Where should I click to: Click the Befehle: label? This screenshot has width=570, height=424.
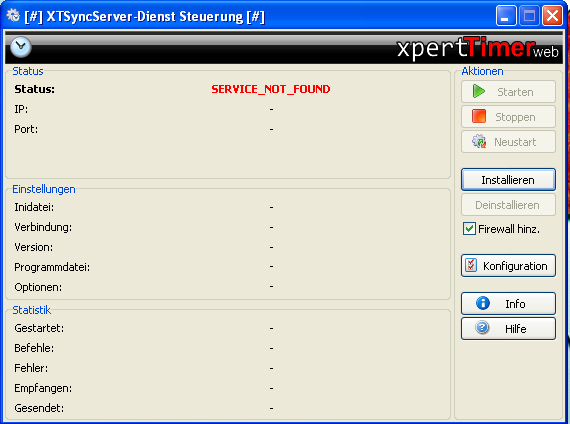[34, 348]
